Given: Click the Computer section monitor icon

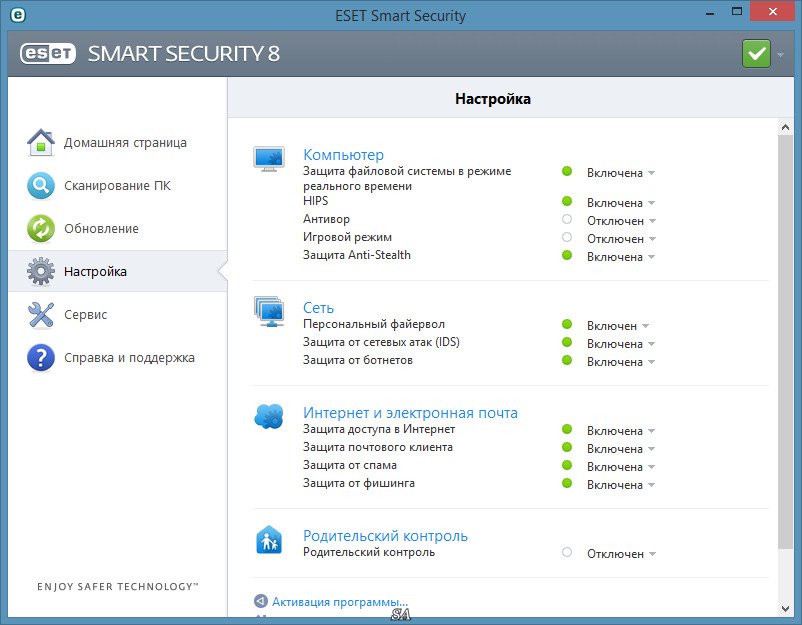Looking at the screenshot, I should click(269, 159).
